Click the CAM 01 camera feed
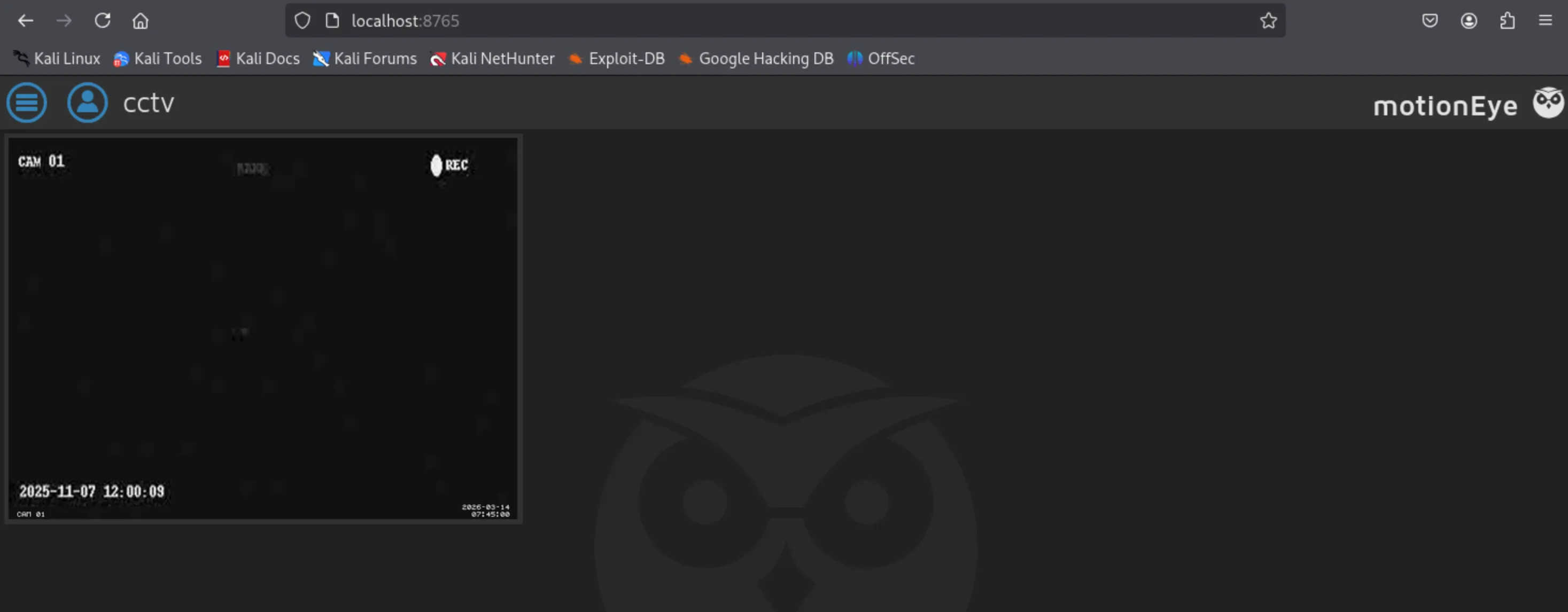This screenshot has width=1568, height=612. coord(263,328)
